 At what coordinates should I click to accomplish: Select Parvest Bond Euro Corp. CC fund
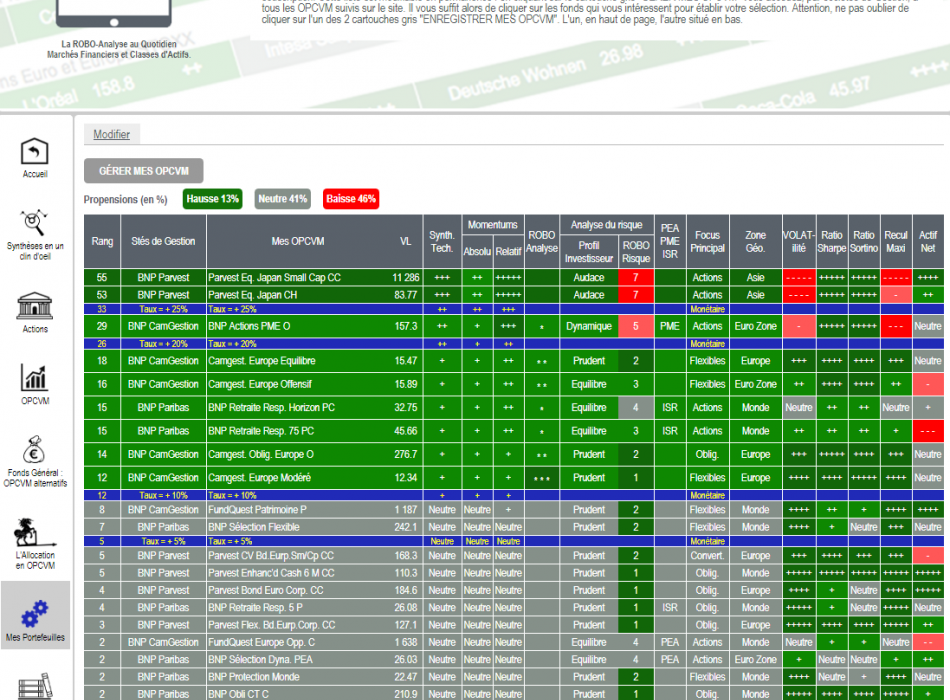[x=266, y=590]
